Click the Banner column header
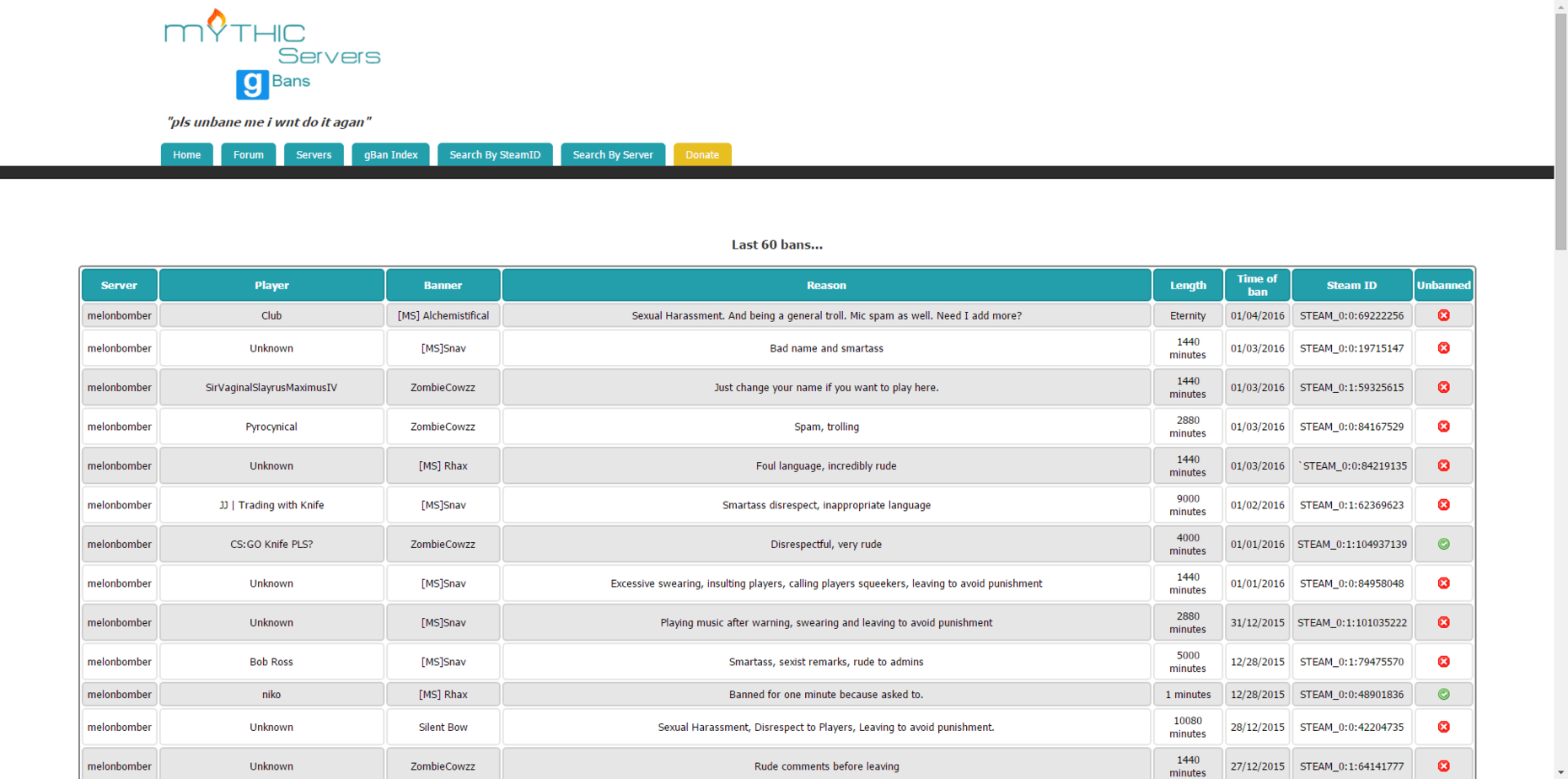 point(443,285)
